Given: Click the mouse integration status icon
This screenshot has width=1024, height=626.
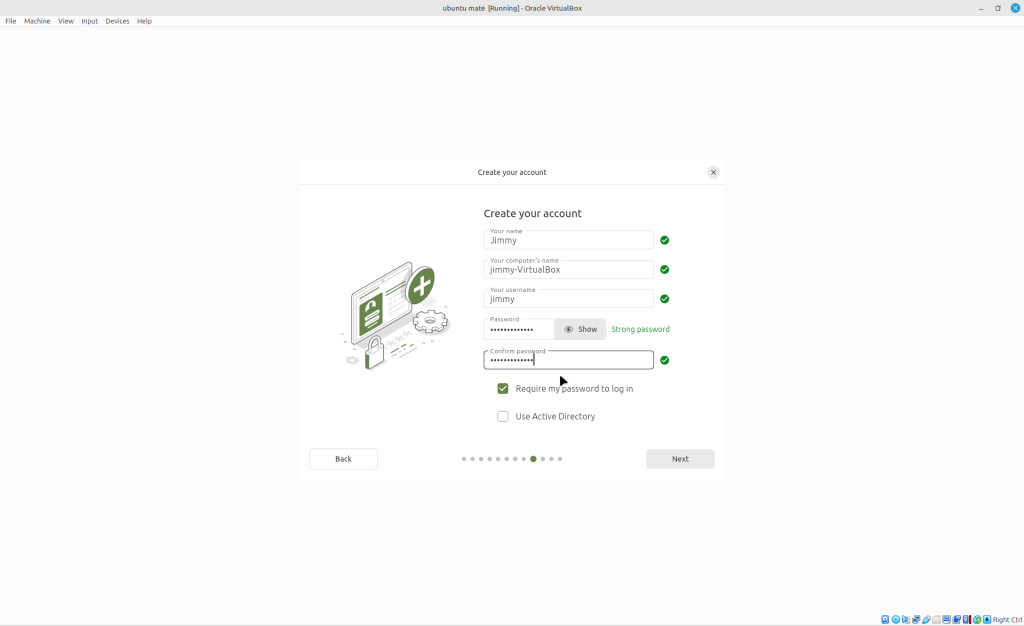Looking at the screenshot, I should pyautogui.click(x=977, y=619).
